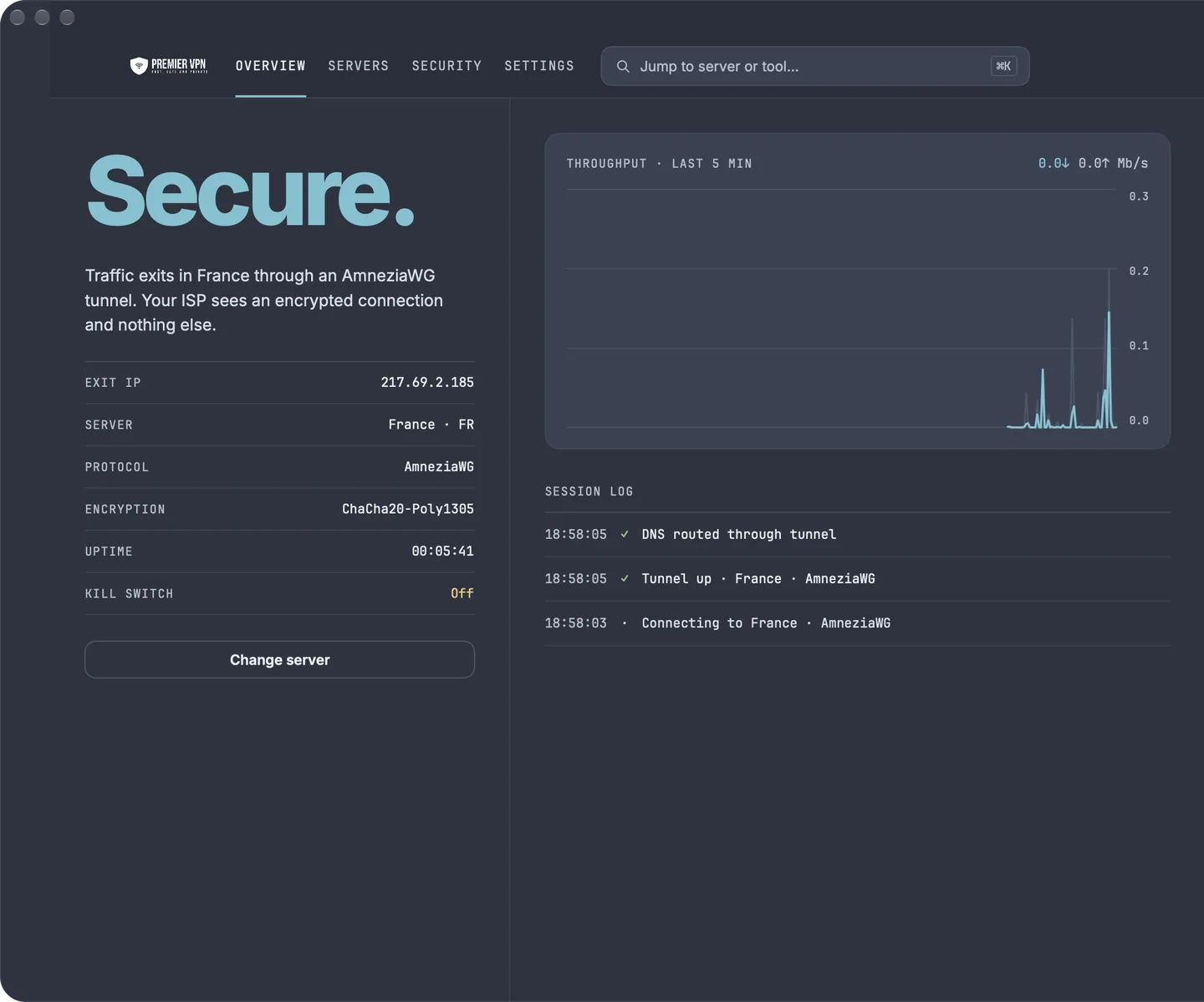Click the download rate 0.0↓ readout
The height and width of the screenshot is (1002, 1204).
[1053, 163]
